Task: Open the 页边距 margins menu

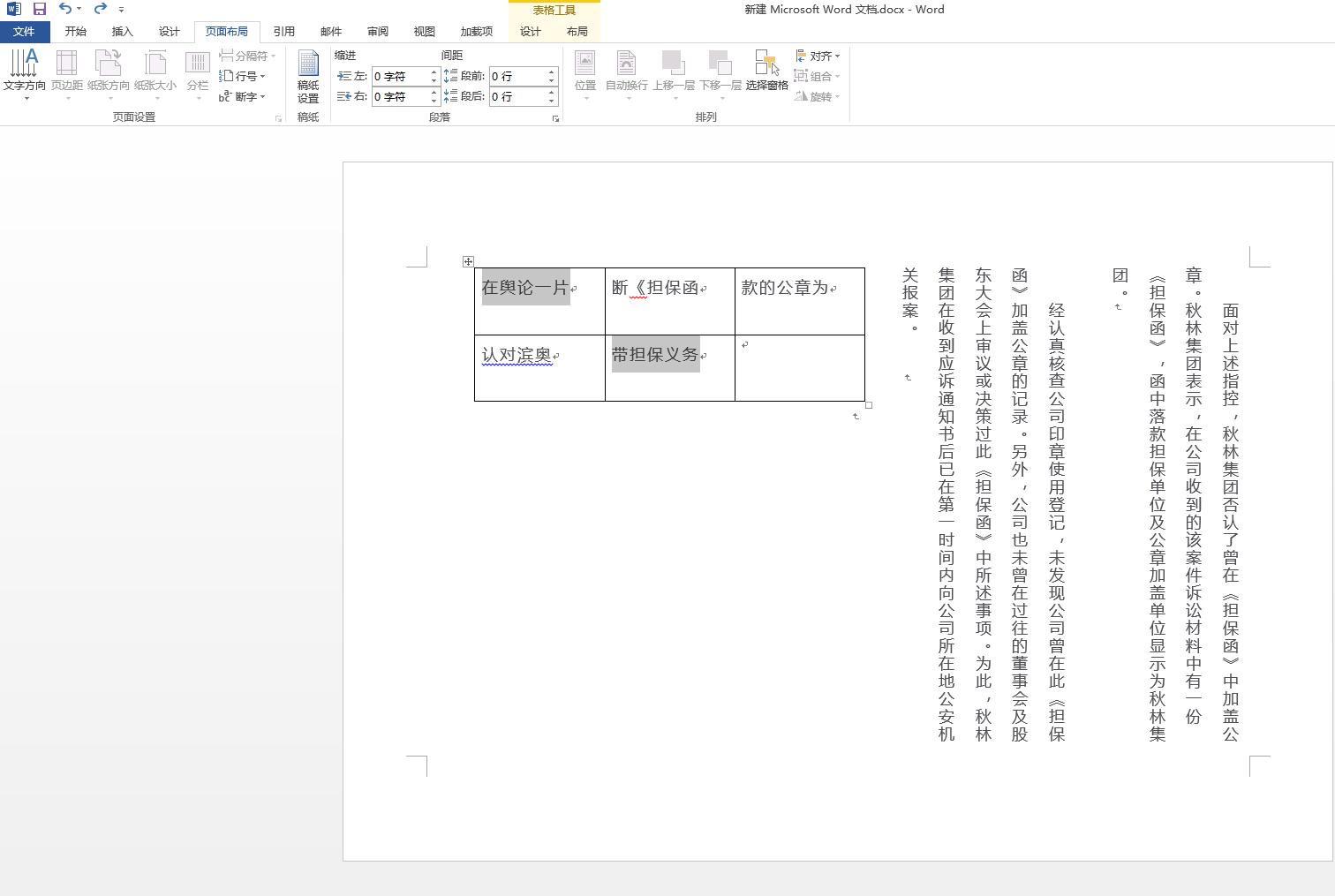Action: pyautogui.click(x=67, y=74)
